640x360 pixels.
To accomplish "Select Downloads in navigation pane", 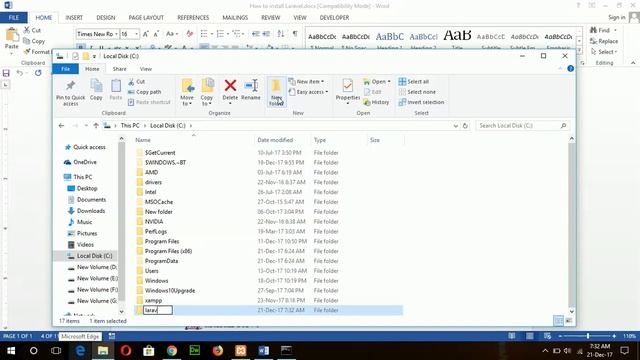I will [x=91, y=211].
